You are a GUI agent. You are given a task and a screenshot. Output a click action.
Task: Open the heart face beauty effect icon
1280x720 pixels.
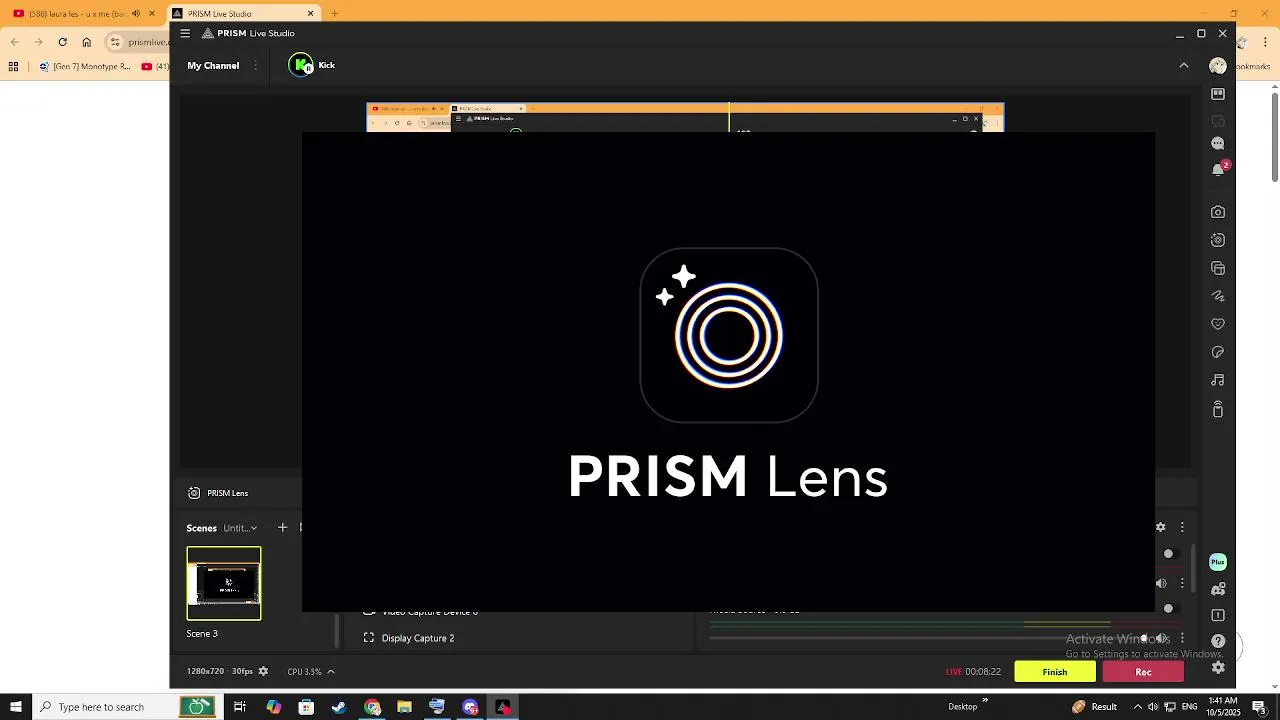coord(1218,324)
